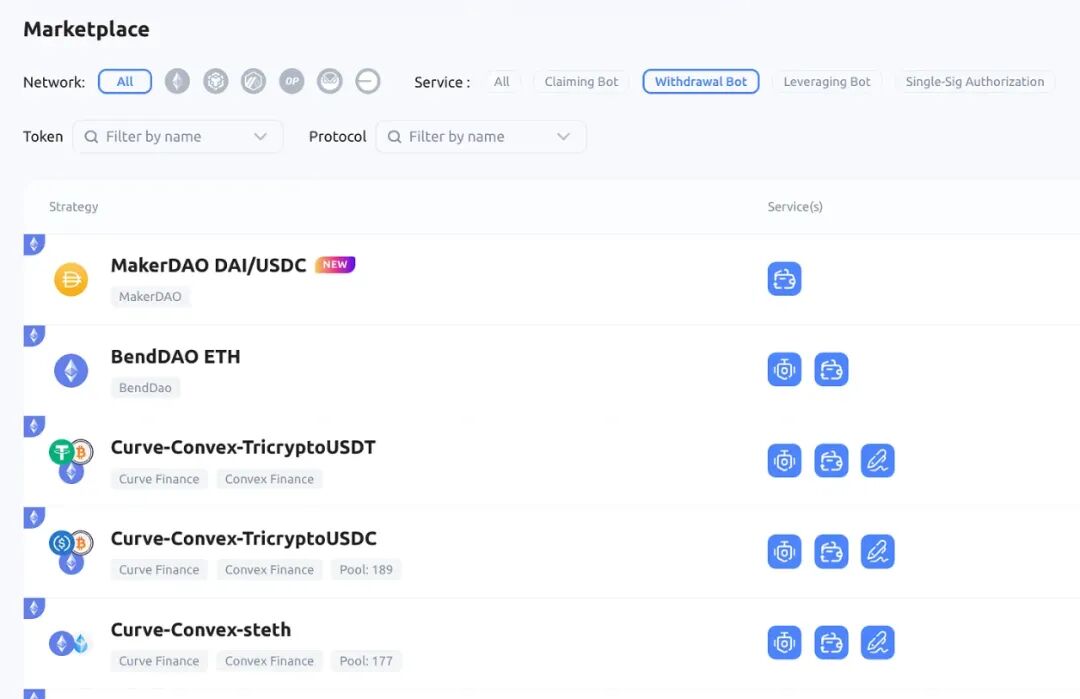1080x699 pixels.
Task: Open the MakerDAO DAI/USDC strategy
Action: click(208, 265)
